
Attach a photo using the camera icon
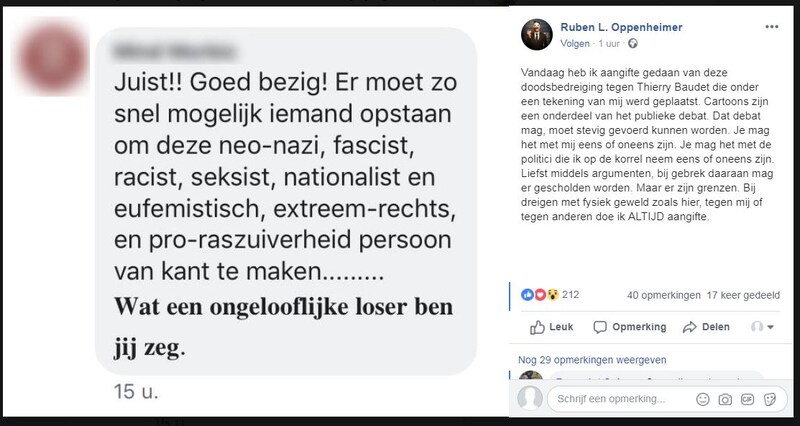[x=724, y=399]
